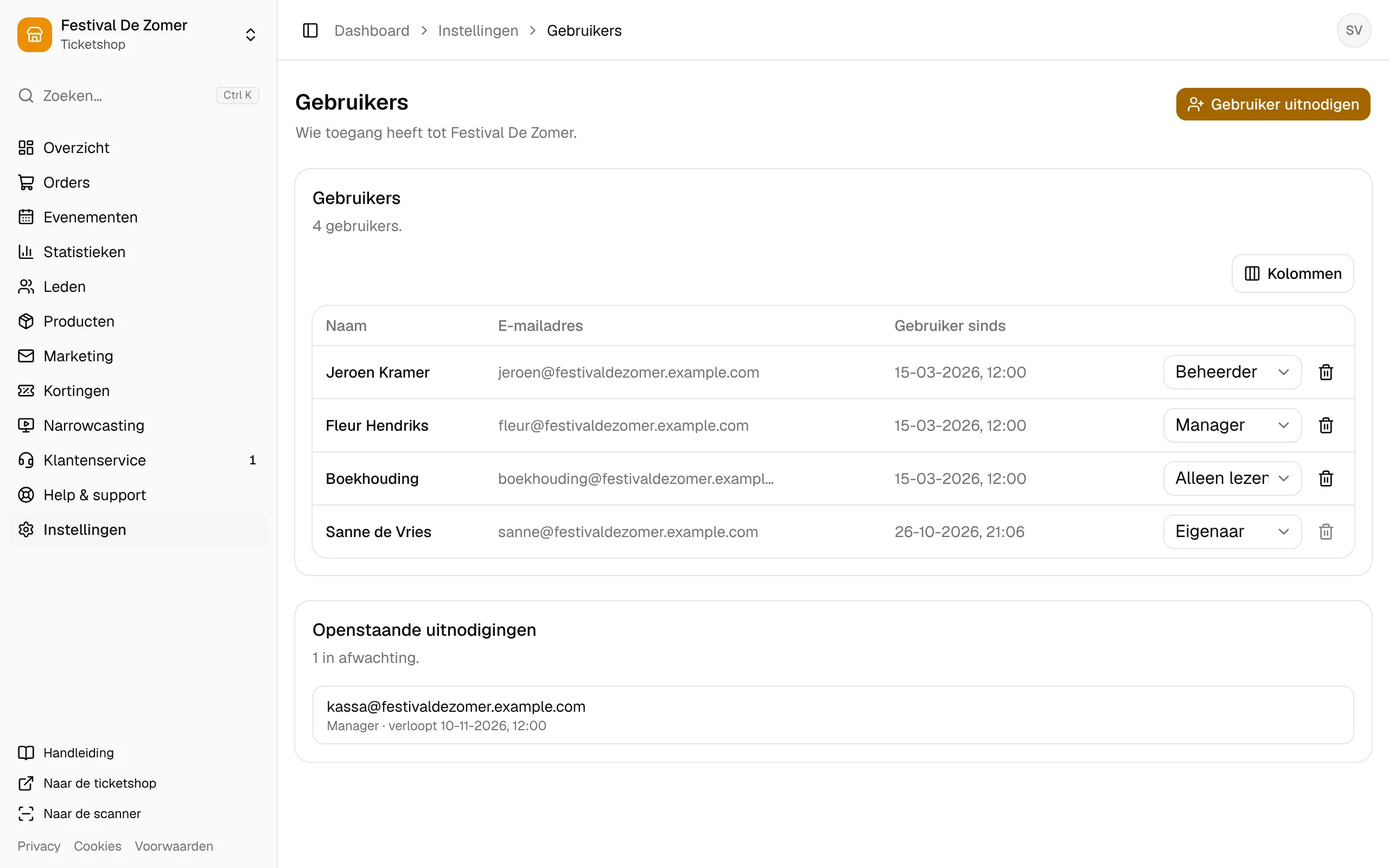The width and height of the screenshot is (1389, 868).
Task: Sort by Gebruiker sinds column header
Action: click(x=950, y=325)
